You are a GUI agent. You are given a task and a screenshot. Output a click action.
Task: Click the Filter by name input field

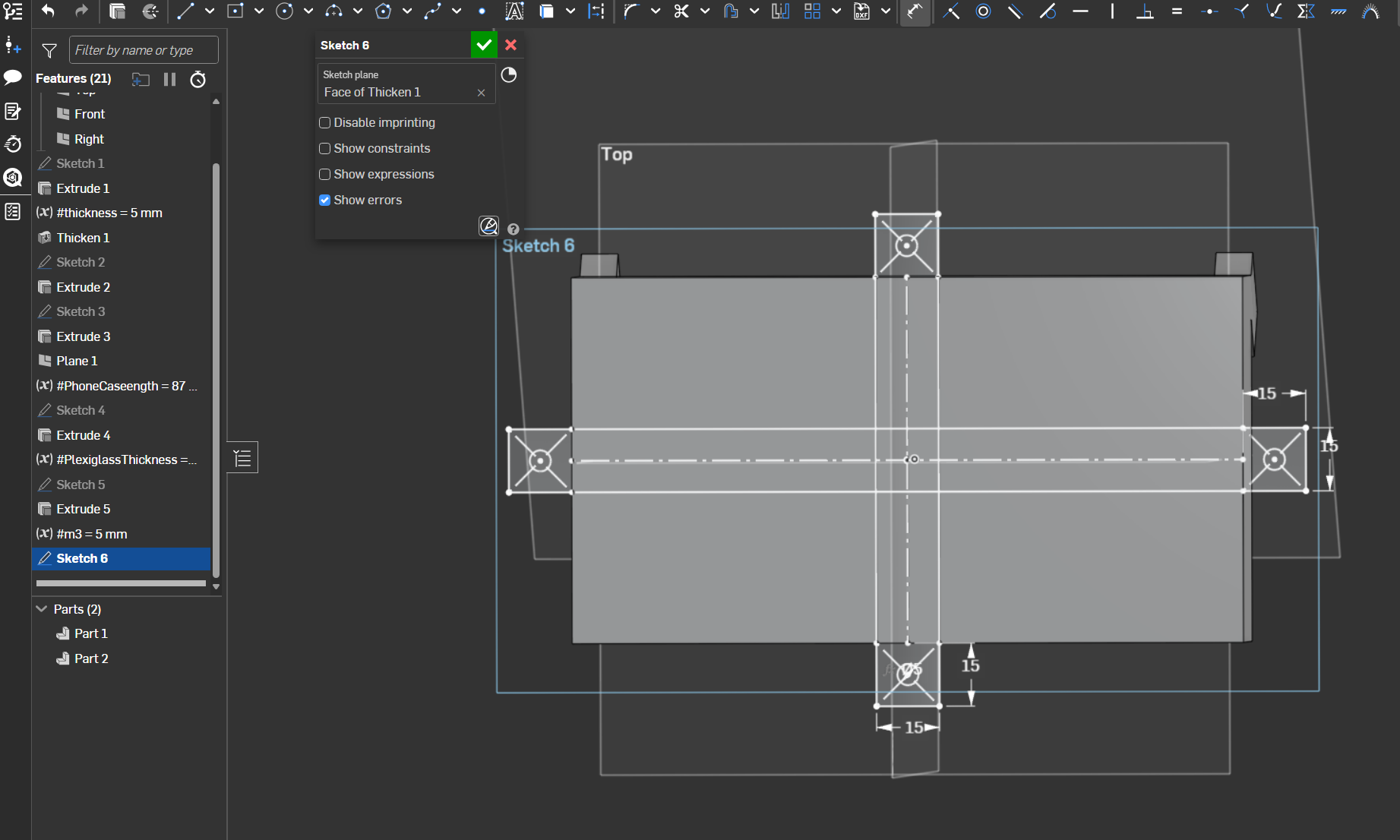click(143, 50)
